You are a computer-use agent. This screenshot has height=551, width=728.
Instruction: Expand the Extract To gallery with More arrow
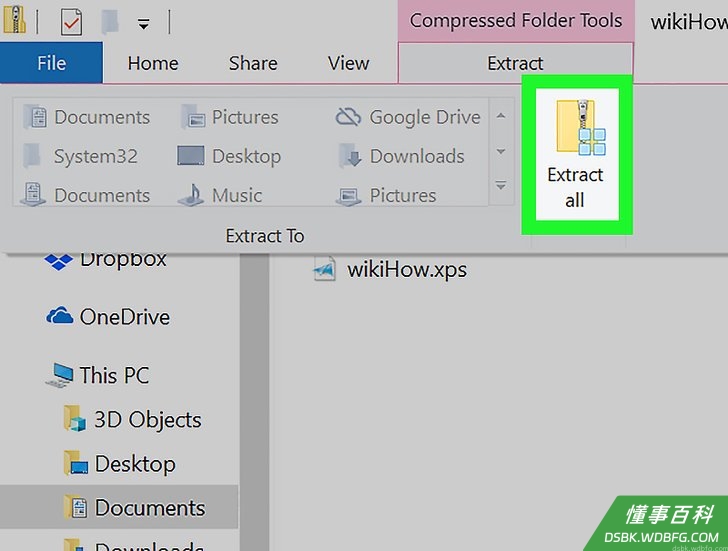pyautogui.click(x=501, y=186)
